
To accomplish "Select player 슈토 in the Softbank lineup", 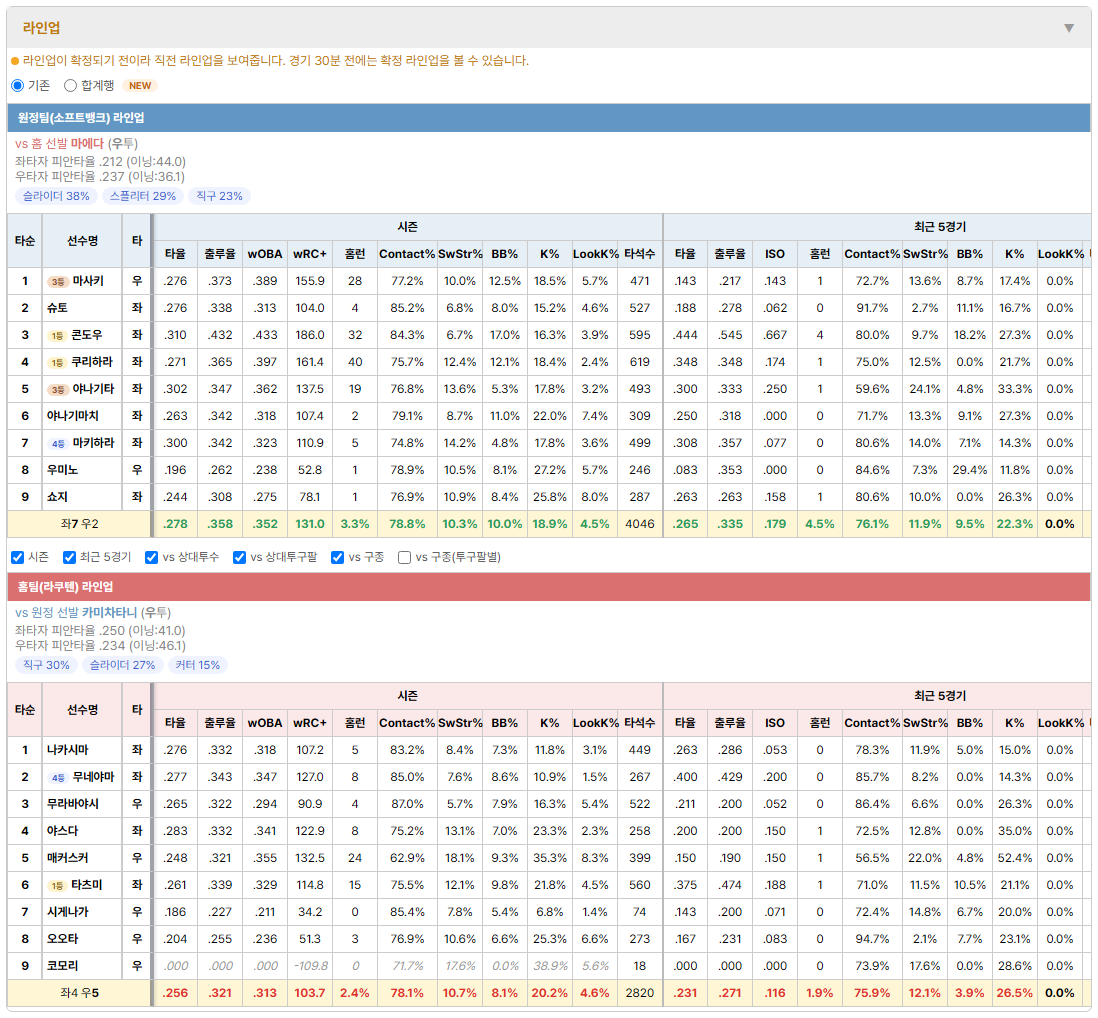I will pyautogui.click(x=57, y=308).
